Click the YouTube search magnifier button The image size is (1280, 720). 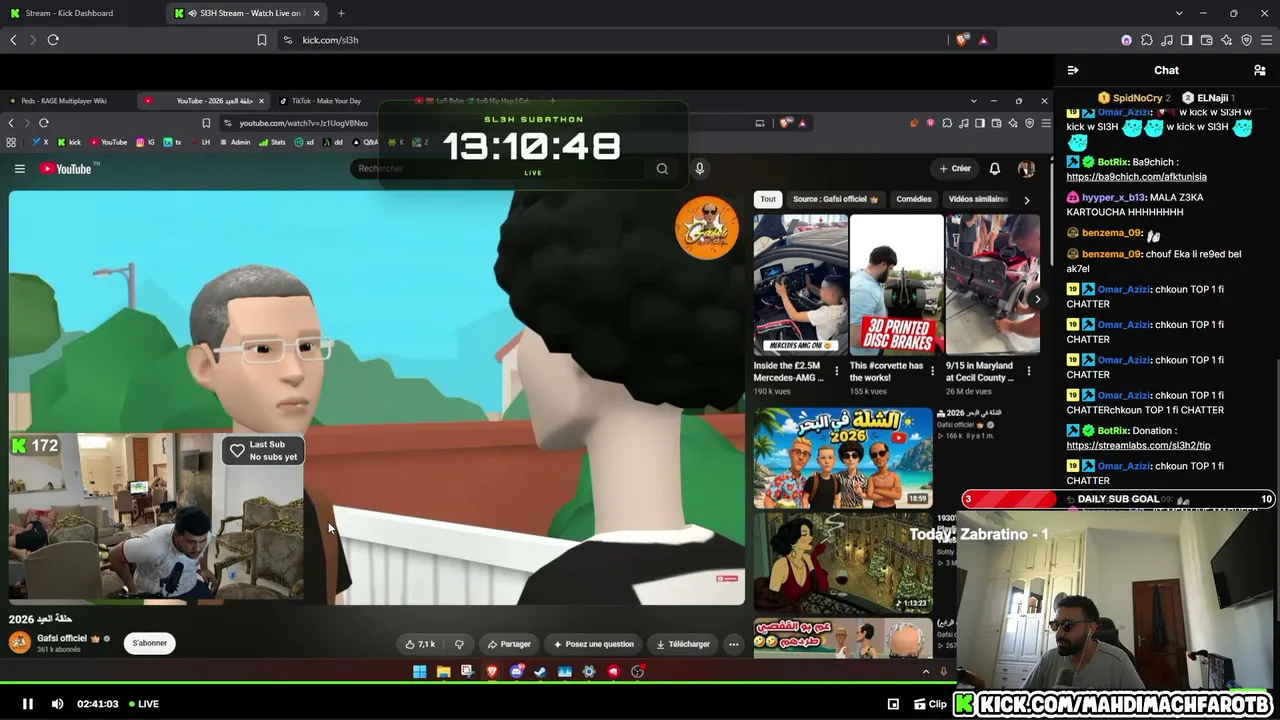point(662,169)
